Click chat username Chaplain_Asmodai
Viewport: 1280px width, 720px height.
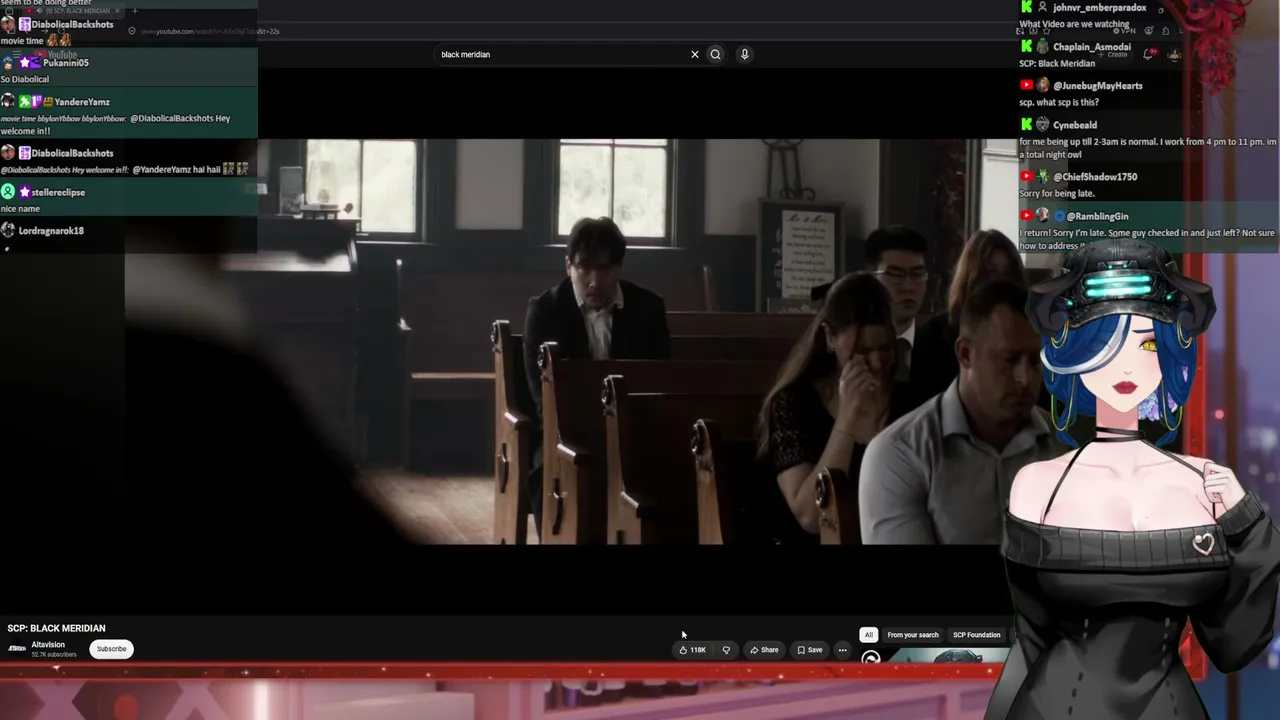click(1092, 47)
